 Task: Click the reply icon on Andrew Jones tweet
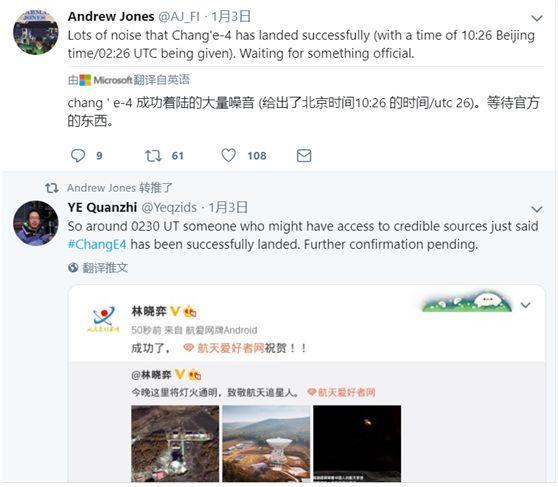(78, 156)
